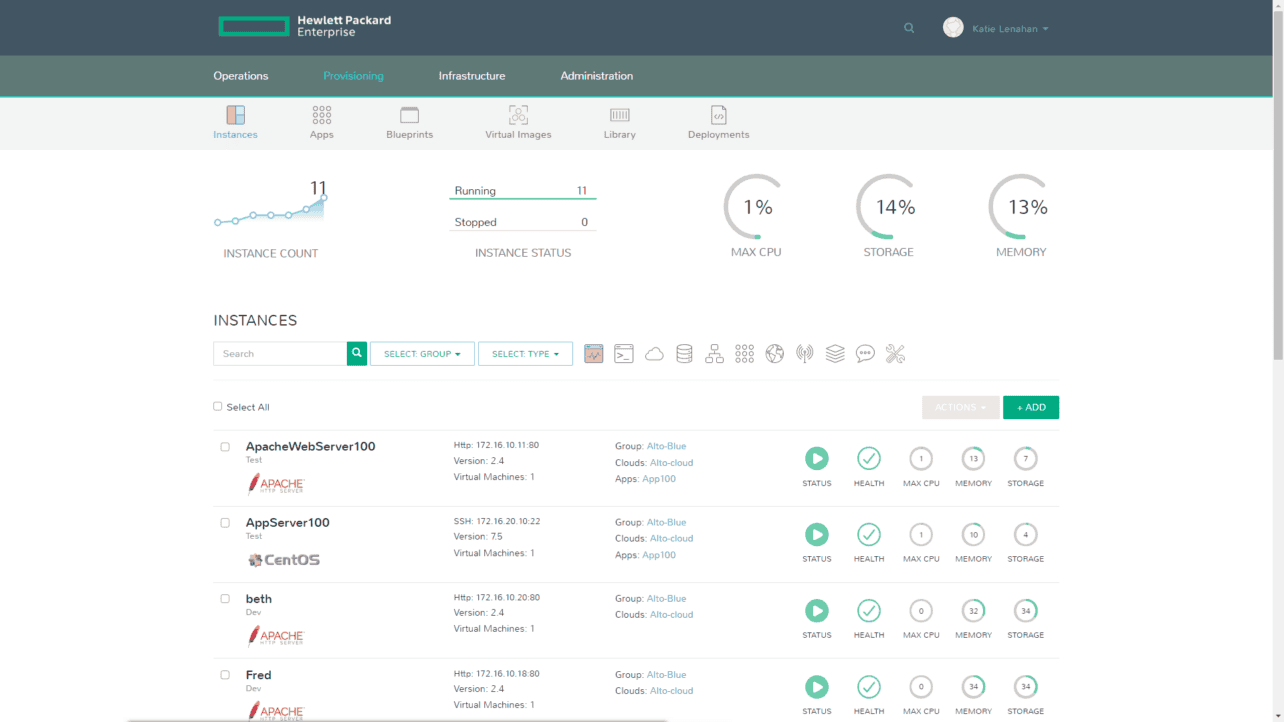Select the chat bubble filter icon
Image resolution: width=1284 pixels, height=722 pixels.
click(865, 353)
